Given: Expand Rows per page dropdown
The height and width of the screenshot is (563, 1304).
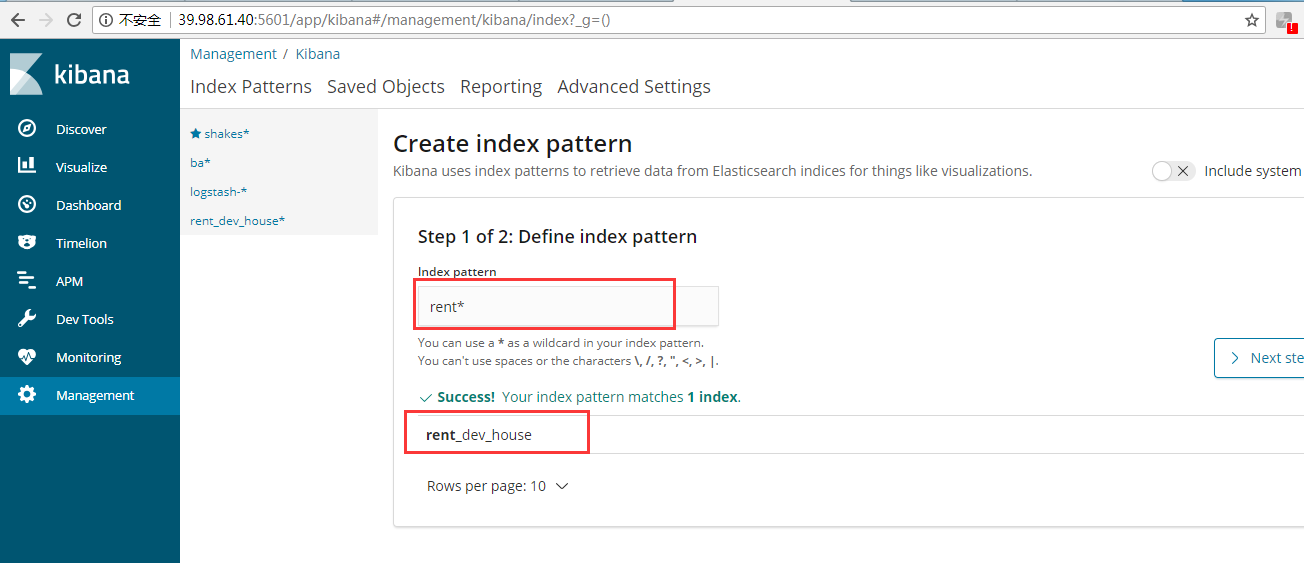Looking at the screenshot, I should tap(498, 486).
